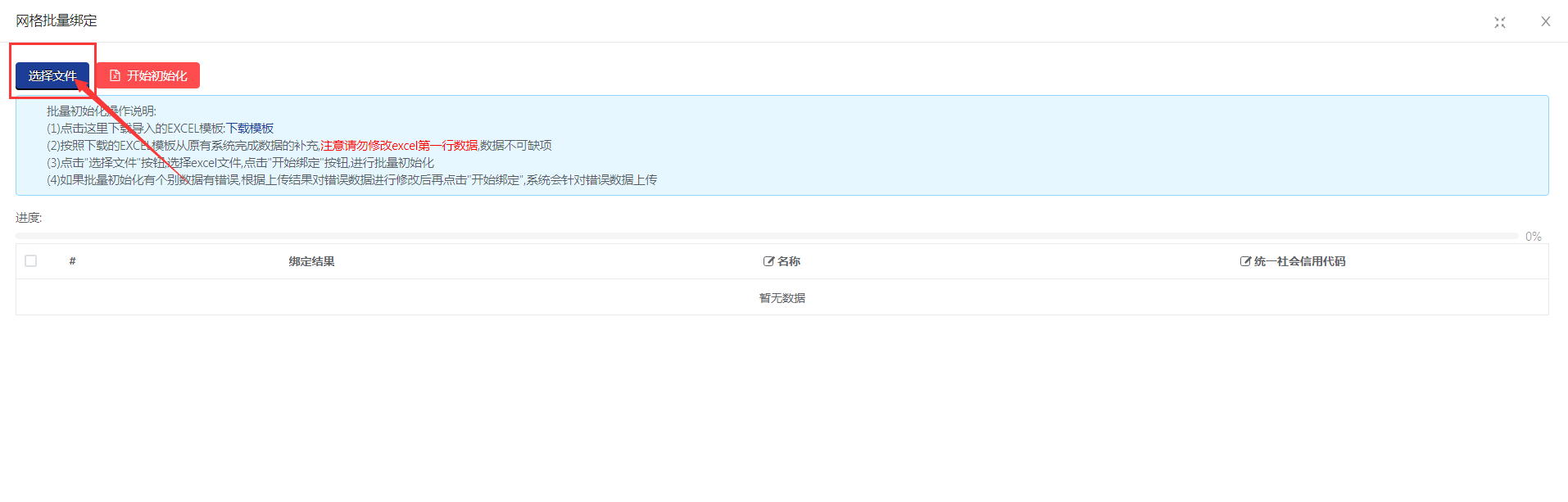Click the # index column header
This screenshot has width=1568, height=502.
(x=72, y=261)
